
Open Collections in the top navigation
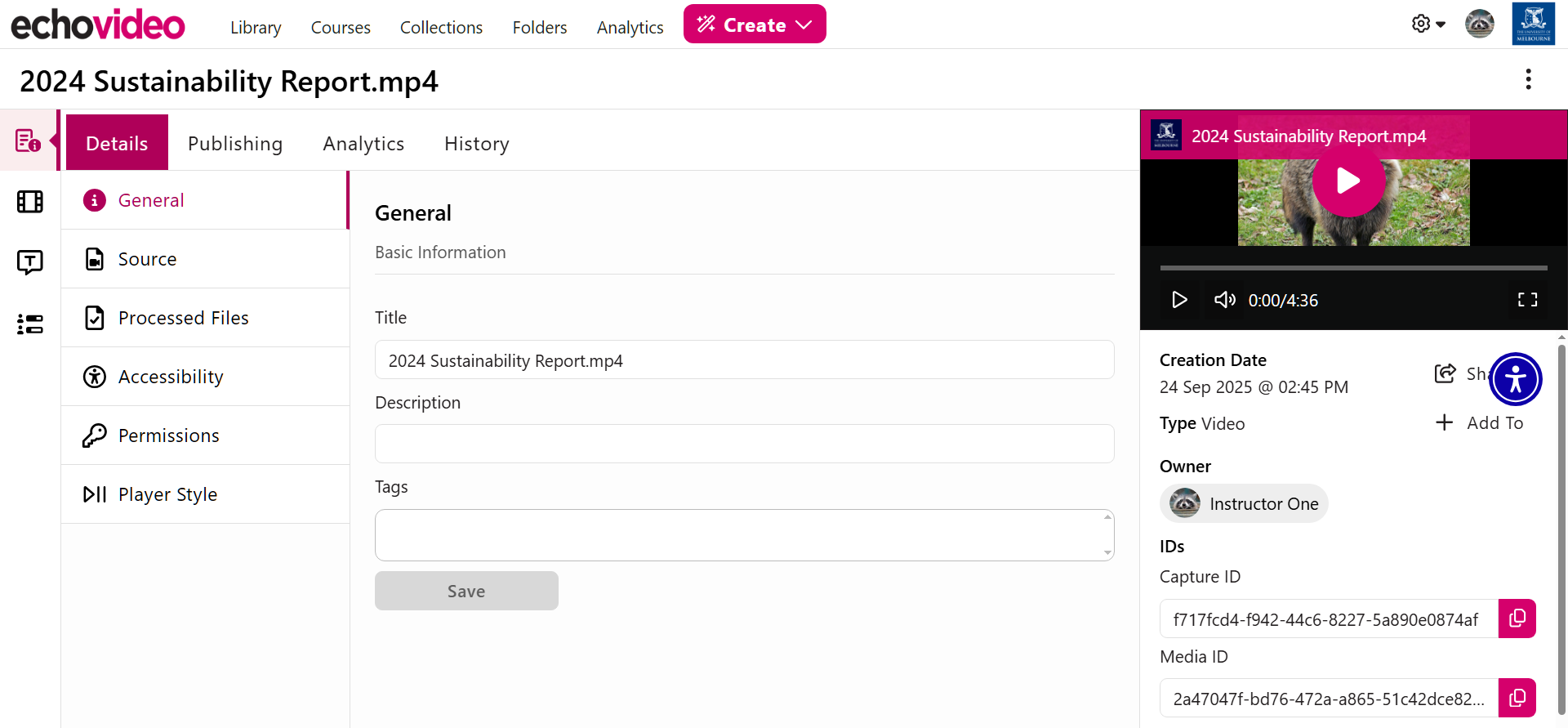[x=441, y=28]
